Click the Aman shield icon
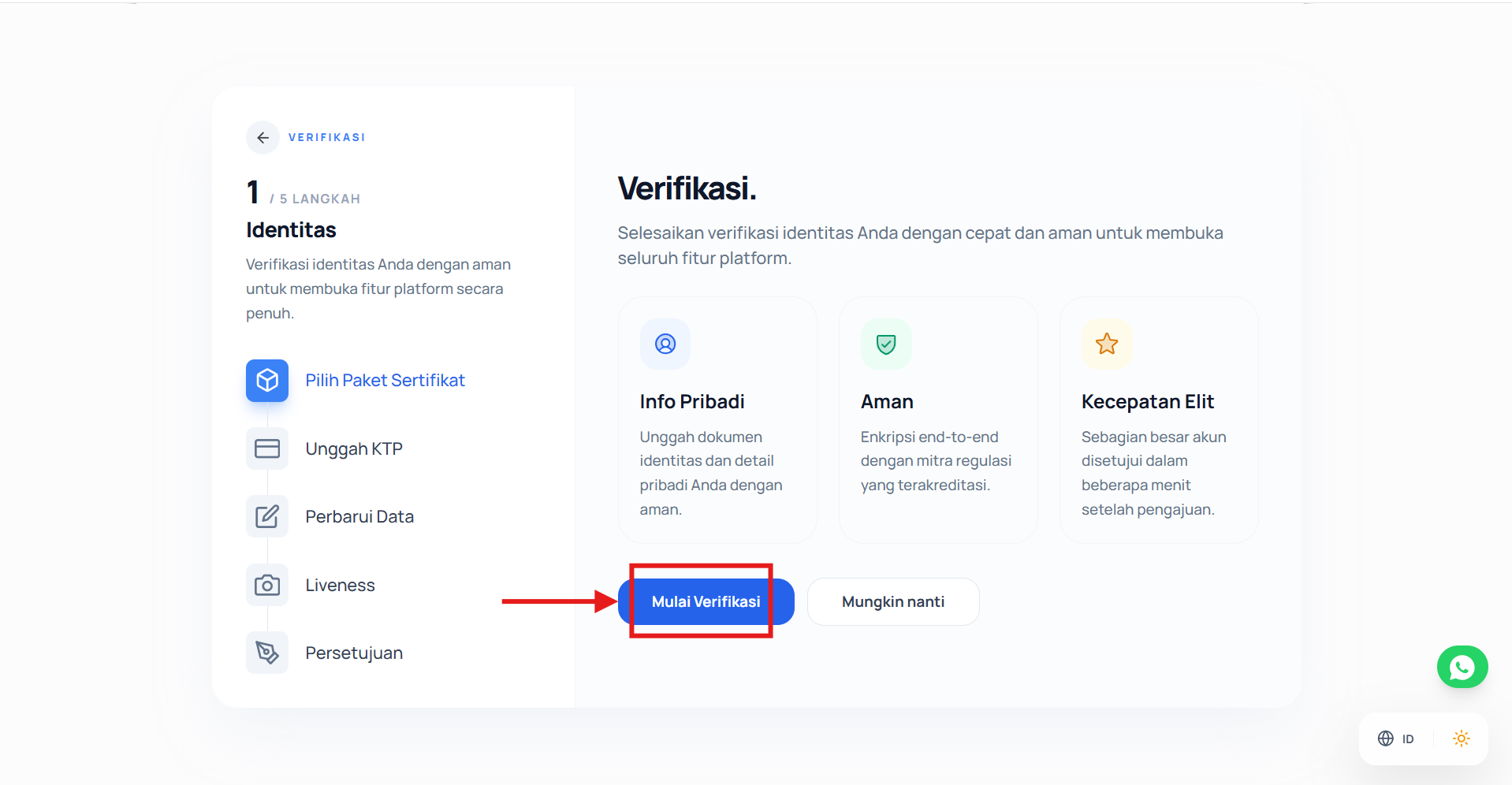 click(886, 344)
